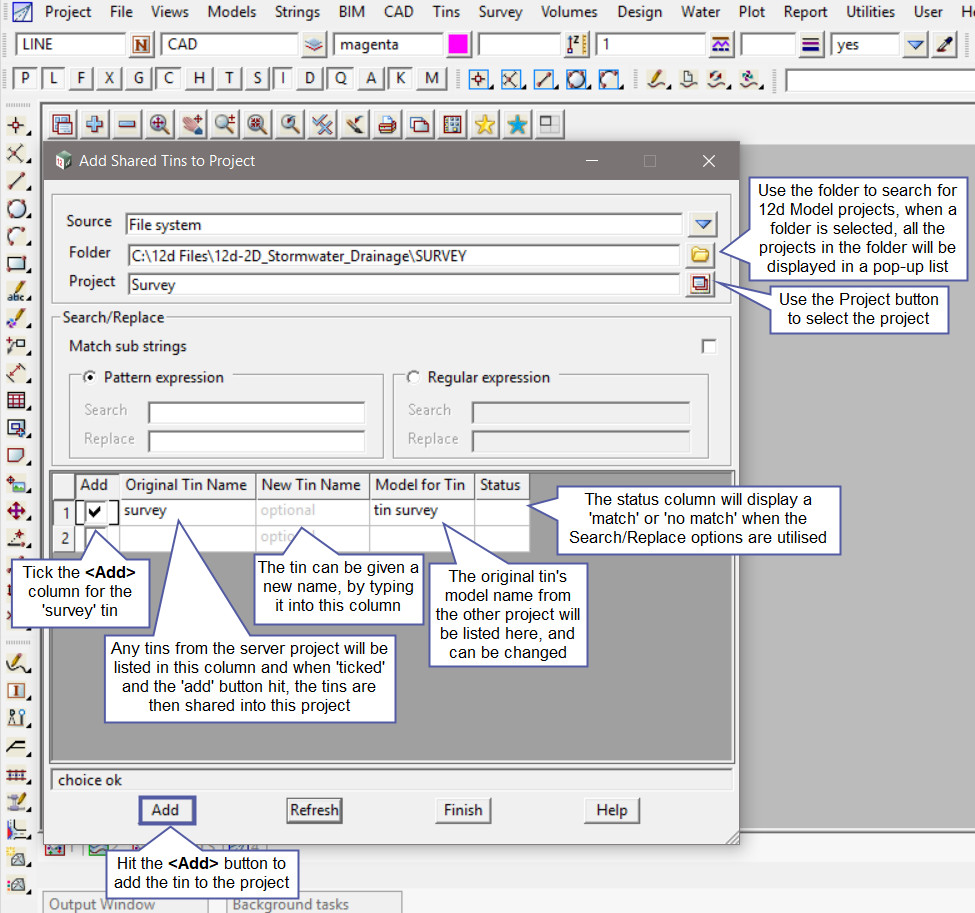Toggle Add checkbox for survey tin
Image resolution: width=975 pixels, height=913 pixels.
tap(95, 511)
